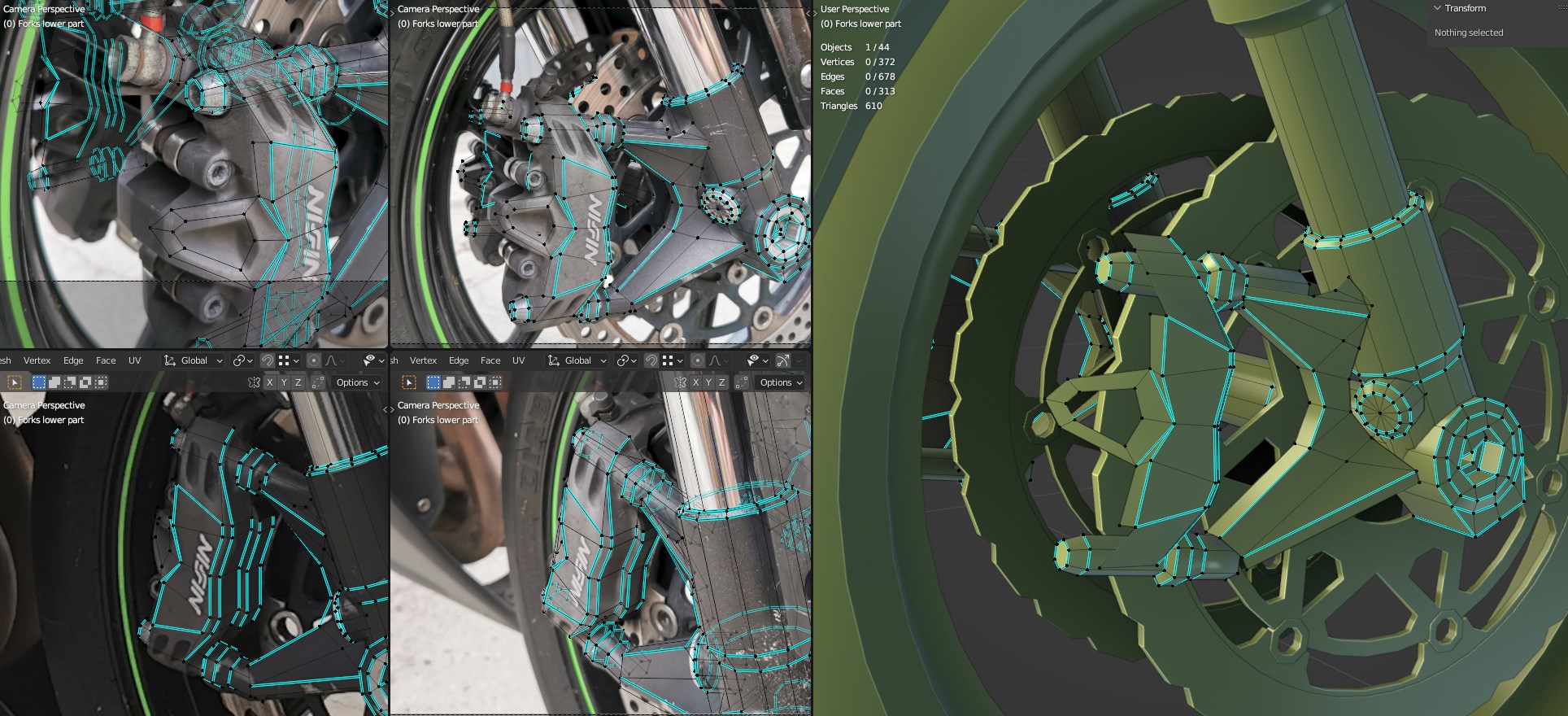Choose Extend selection mode in bottom-middle viewport

[x=449, y=382]
